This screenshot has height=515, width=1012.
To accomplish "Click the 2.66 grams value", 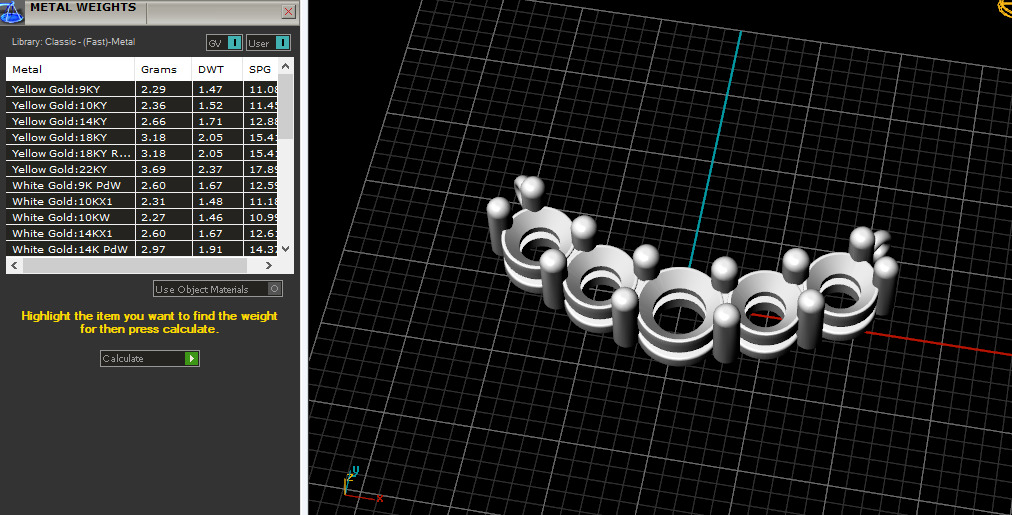I will 154,121.
